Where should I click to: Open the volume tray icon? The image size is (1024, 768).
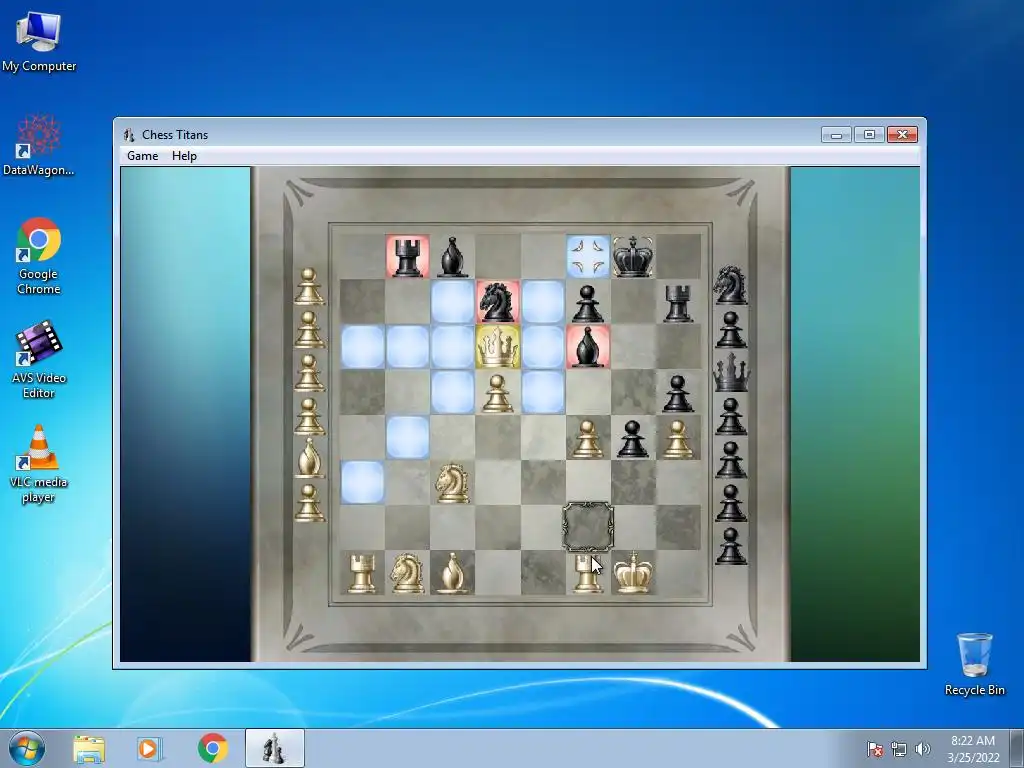tap(922, 749)
